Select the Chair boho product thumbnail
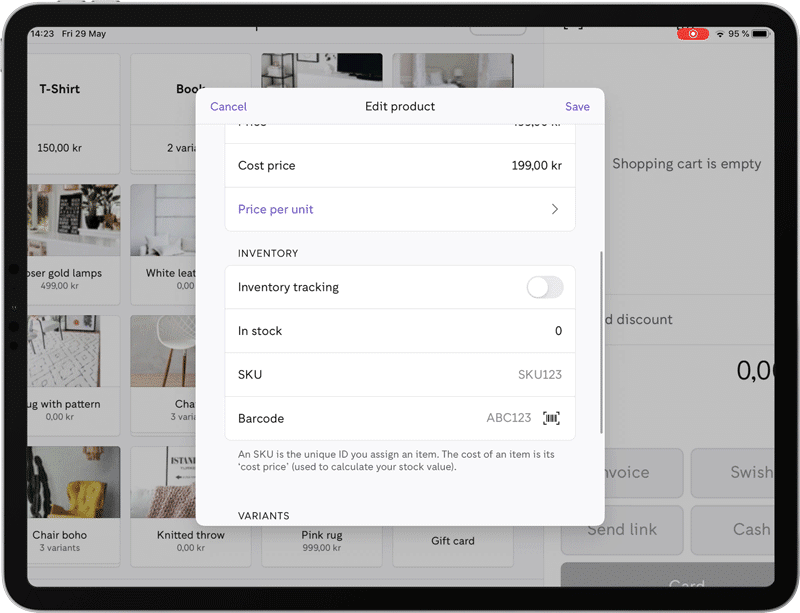Screen dimensions: 800x613 (x=74, y=482)
